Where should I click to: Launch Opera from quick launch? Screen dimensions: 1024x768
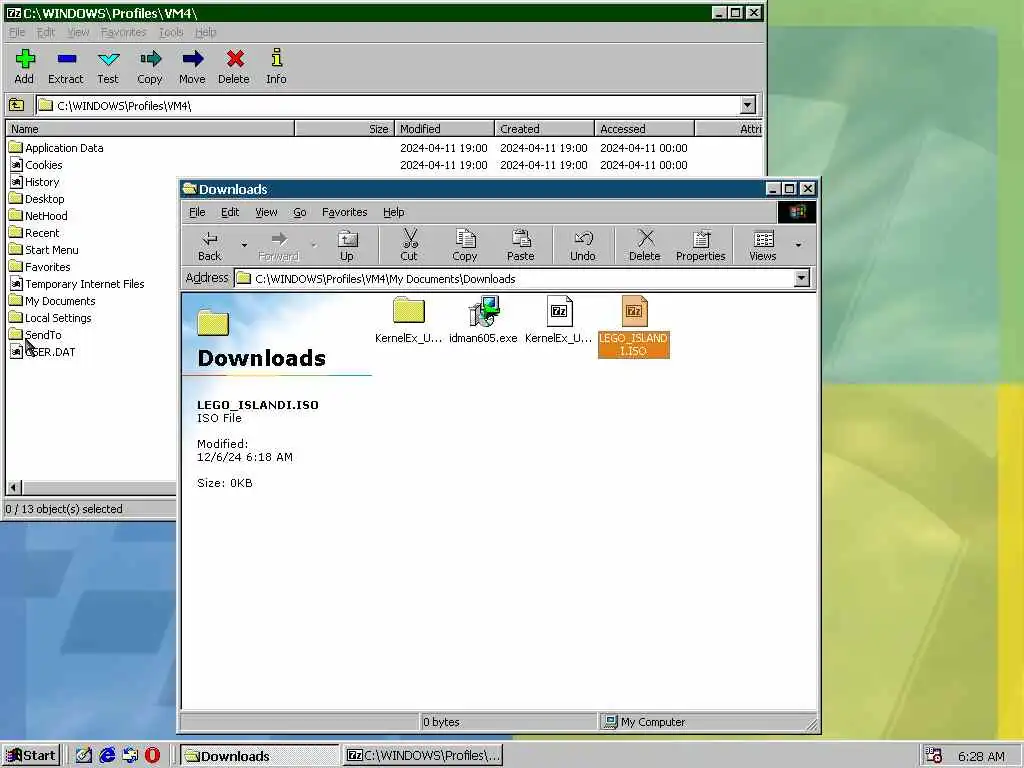[153, 756]
